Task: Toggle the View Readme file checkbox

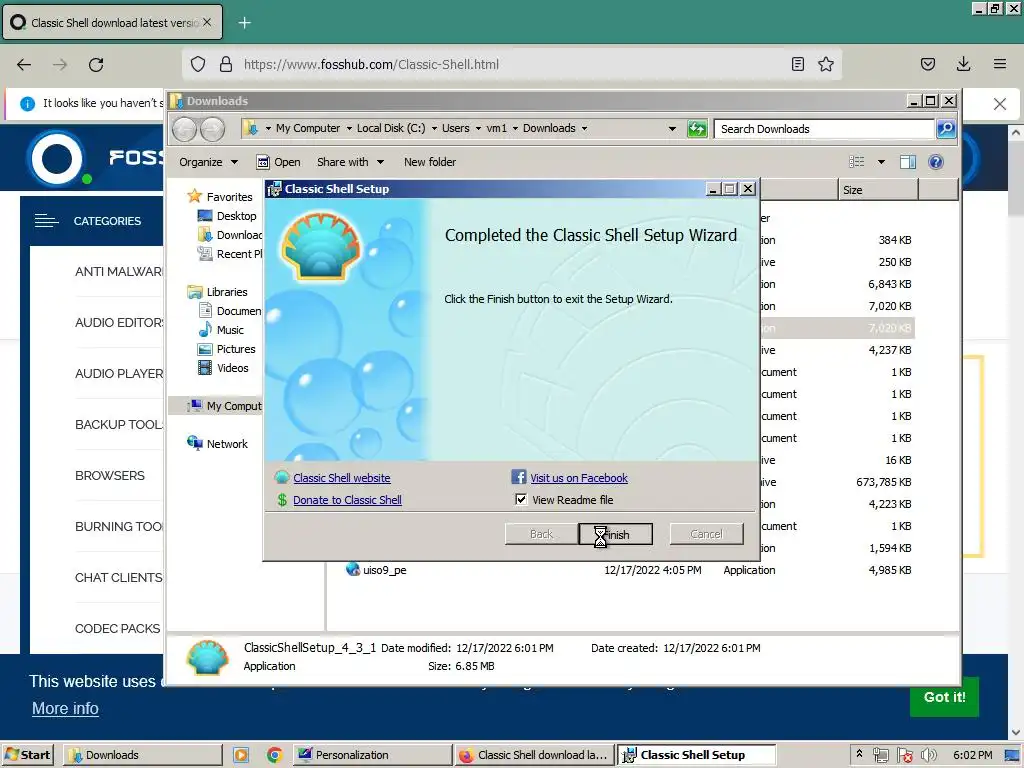Action: (x=520, y=500)
